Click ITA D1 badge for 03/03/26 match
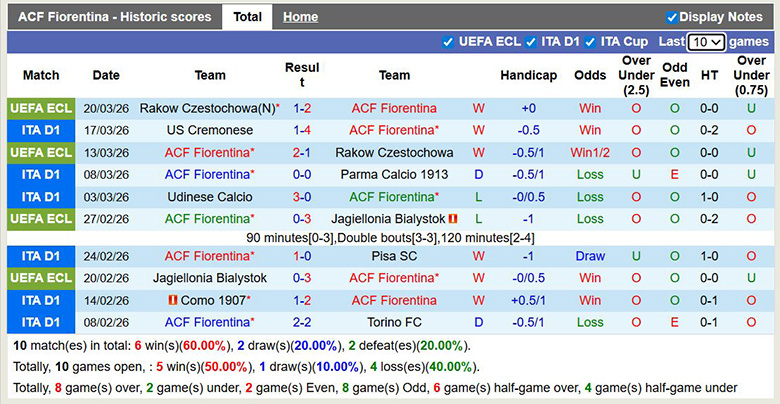 tap(41, 197)
